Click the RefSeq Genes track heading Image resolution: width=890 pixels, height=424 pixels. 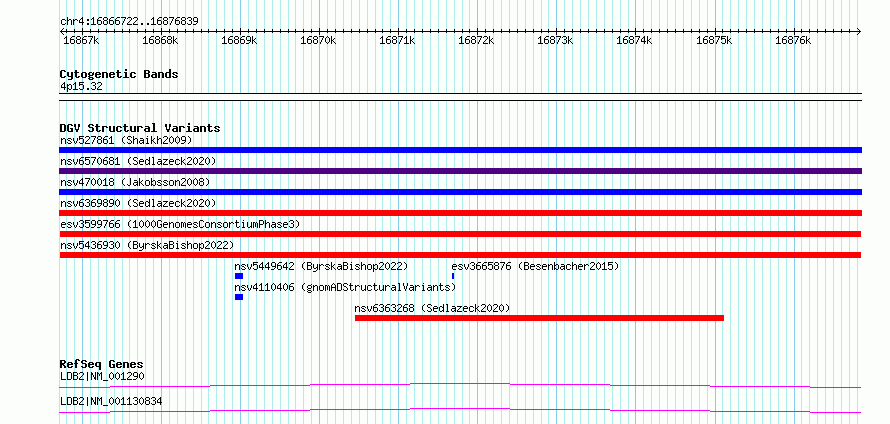tap(102, 364)
